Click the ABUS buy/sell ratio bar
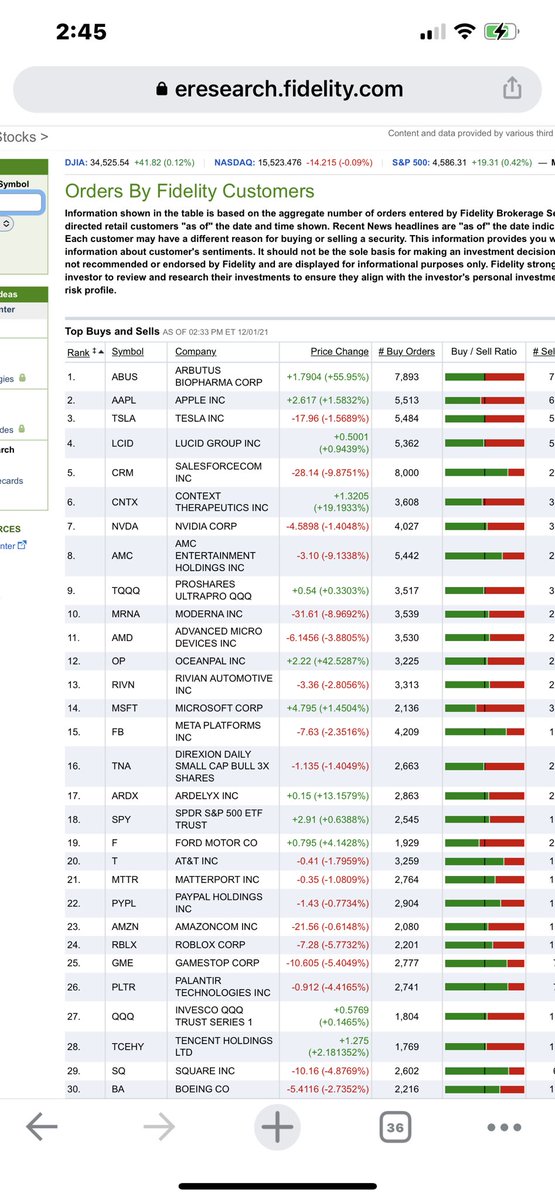Screen dimensions: 555x1200 484,378
